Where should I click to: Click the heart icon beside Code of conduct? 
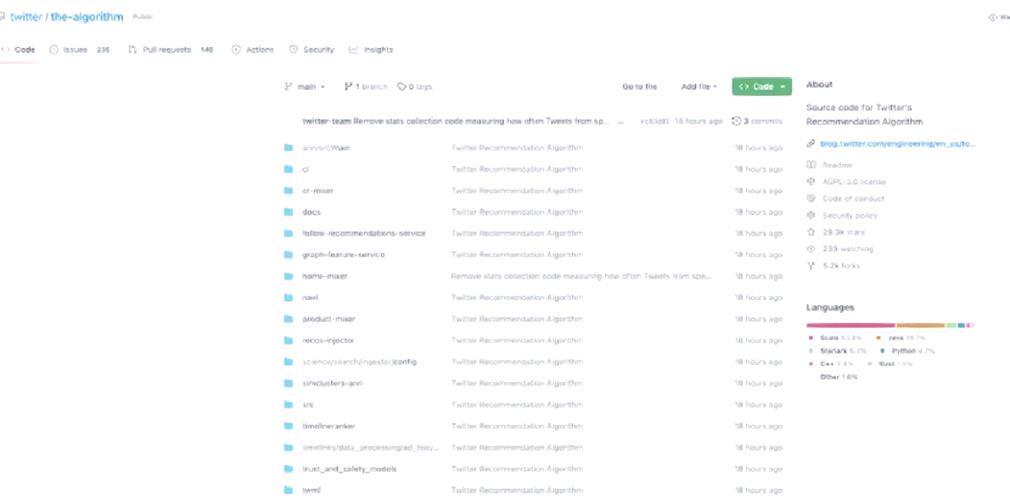(x=811, y=198)
